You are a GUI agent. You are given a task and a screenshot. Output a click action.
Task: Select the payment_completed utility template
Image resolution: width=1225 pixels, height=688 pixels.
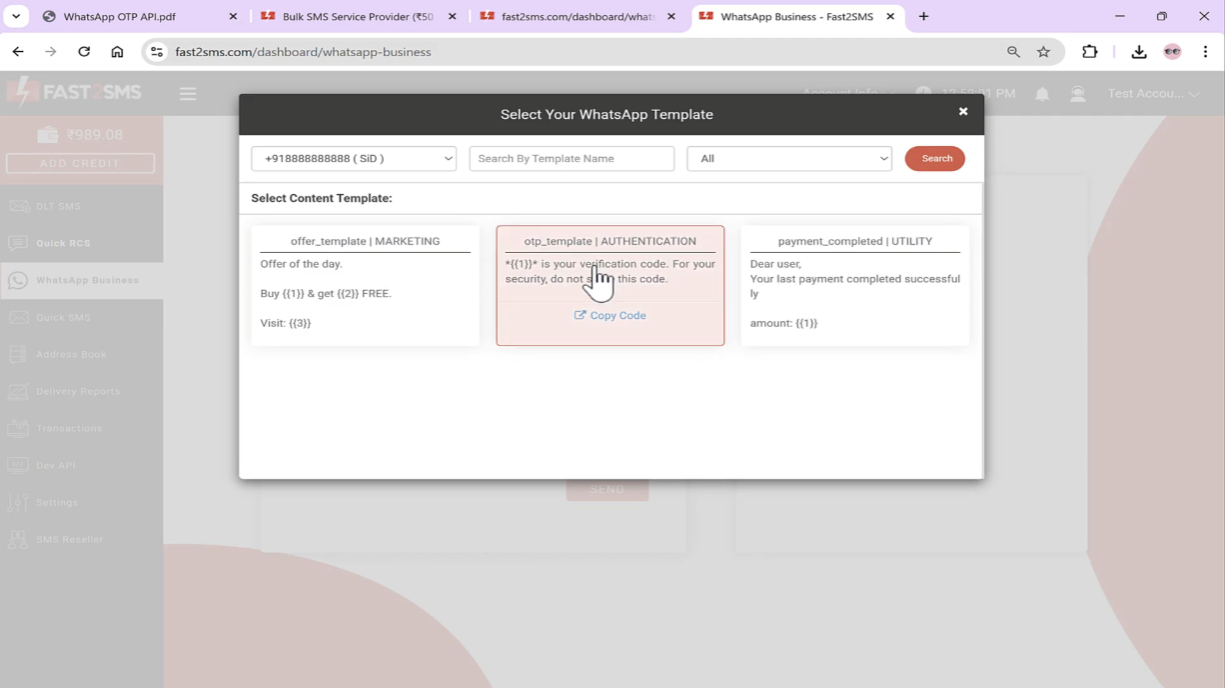pyautogui.click(x=855, y=285)
